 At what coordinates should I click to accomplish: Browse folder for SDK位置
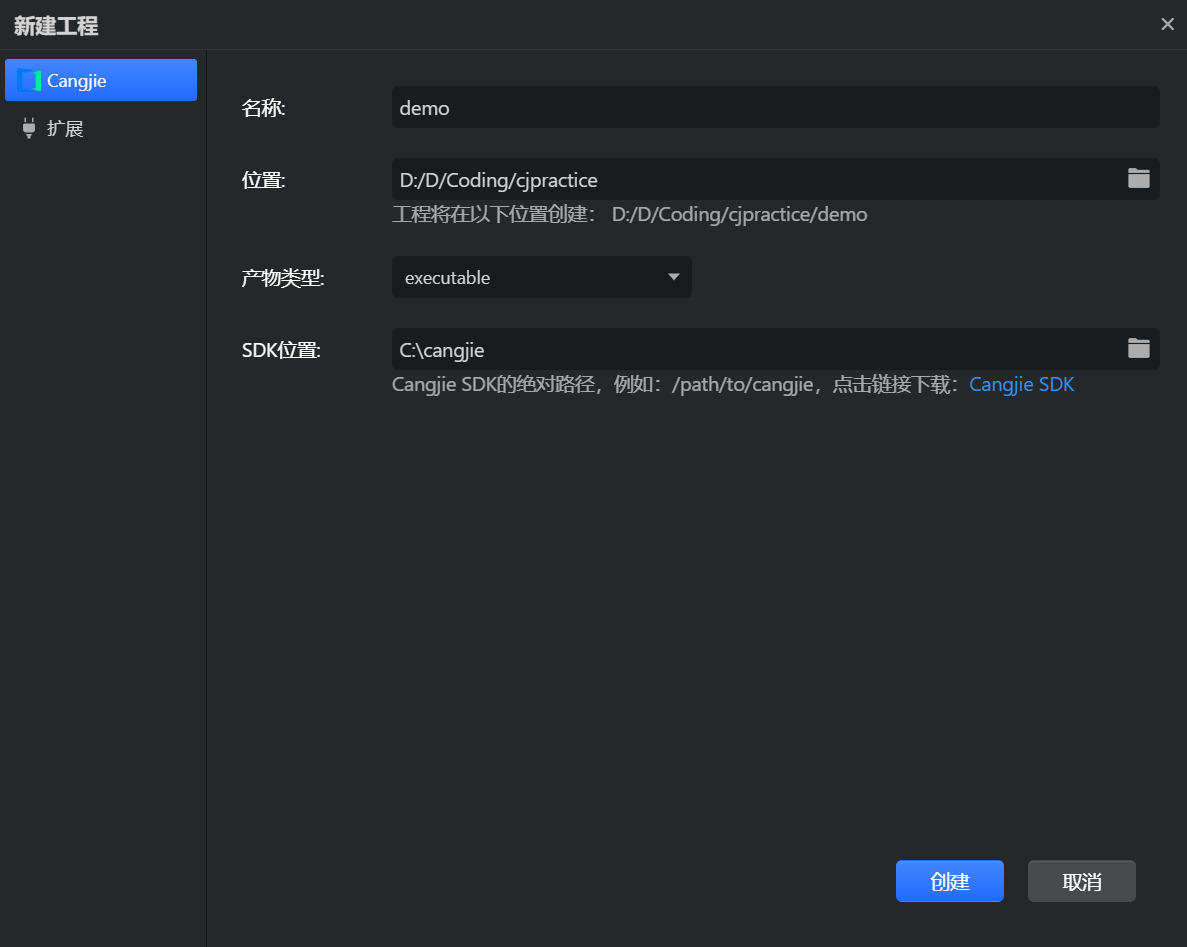(x=1138, y=348)
